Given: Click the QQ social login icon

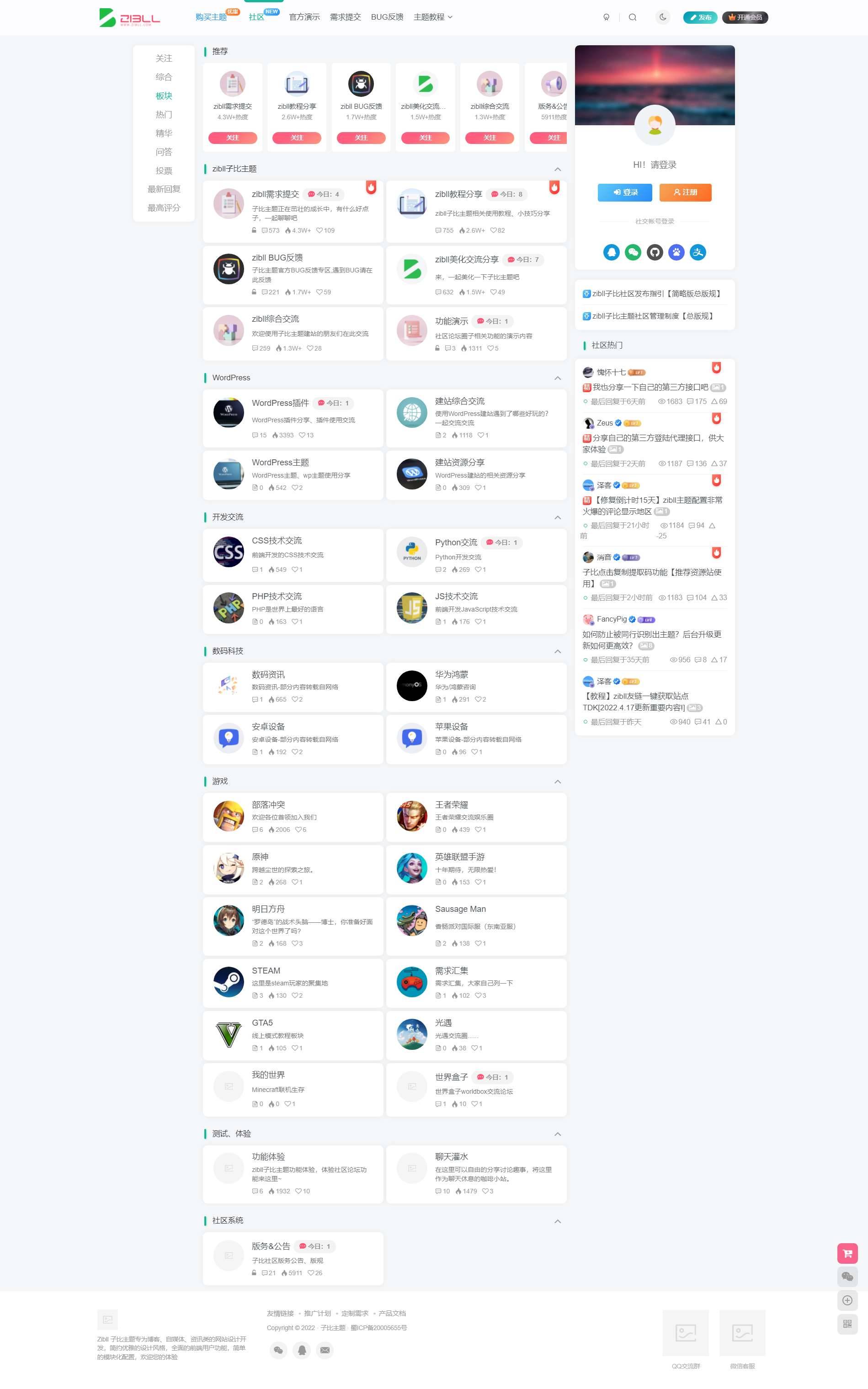Looking at the screenshot, I should point(612,252).
